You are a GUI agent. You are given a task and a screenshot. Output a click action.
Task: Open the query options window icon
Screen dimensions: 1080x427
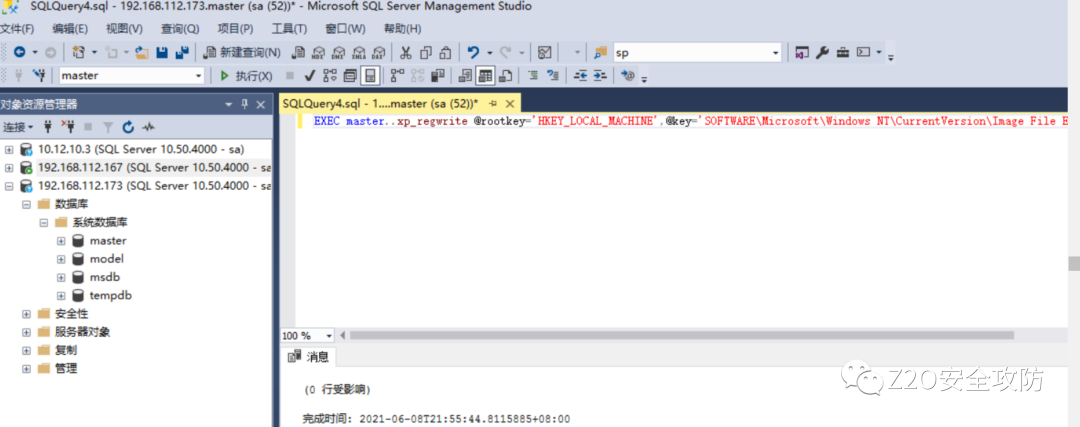pyautogui.click(x=350, y=75)
